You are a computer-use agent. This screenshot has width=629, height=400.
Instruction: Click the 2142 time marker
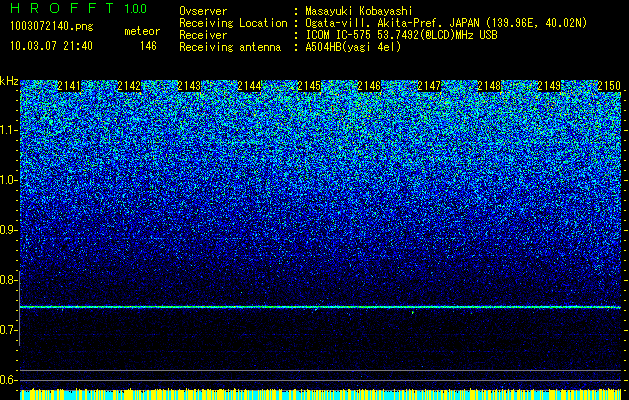click(129, 86)
